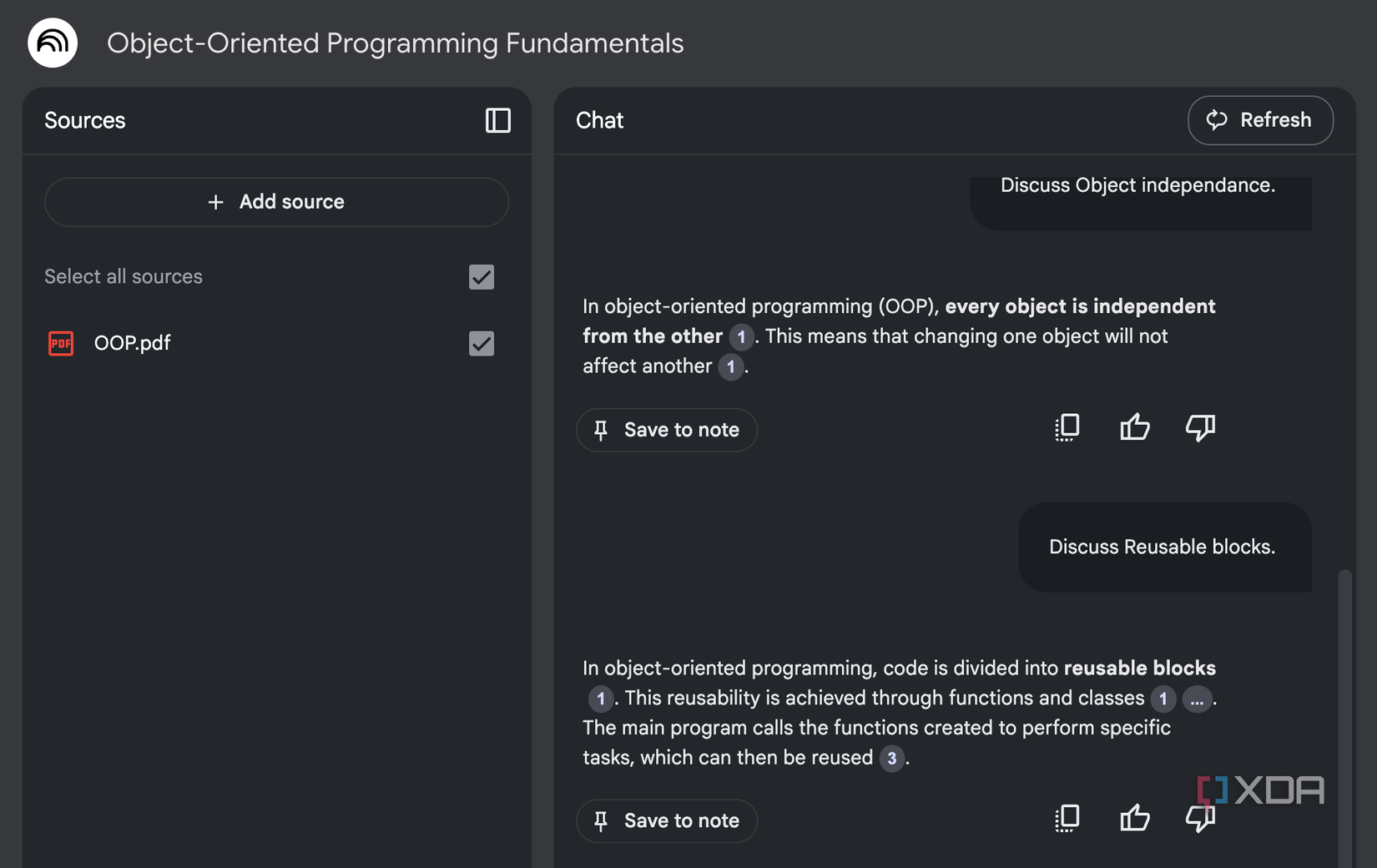Image resolution: width=1377 pixels, height=868 pixels.
Task: Open citation 1 after 'affect another'
Action: [731, 366]
